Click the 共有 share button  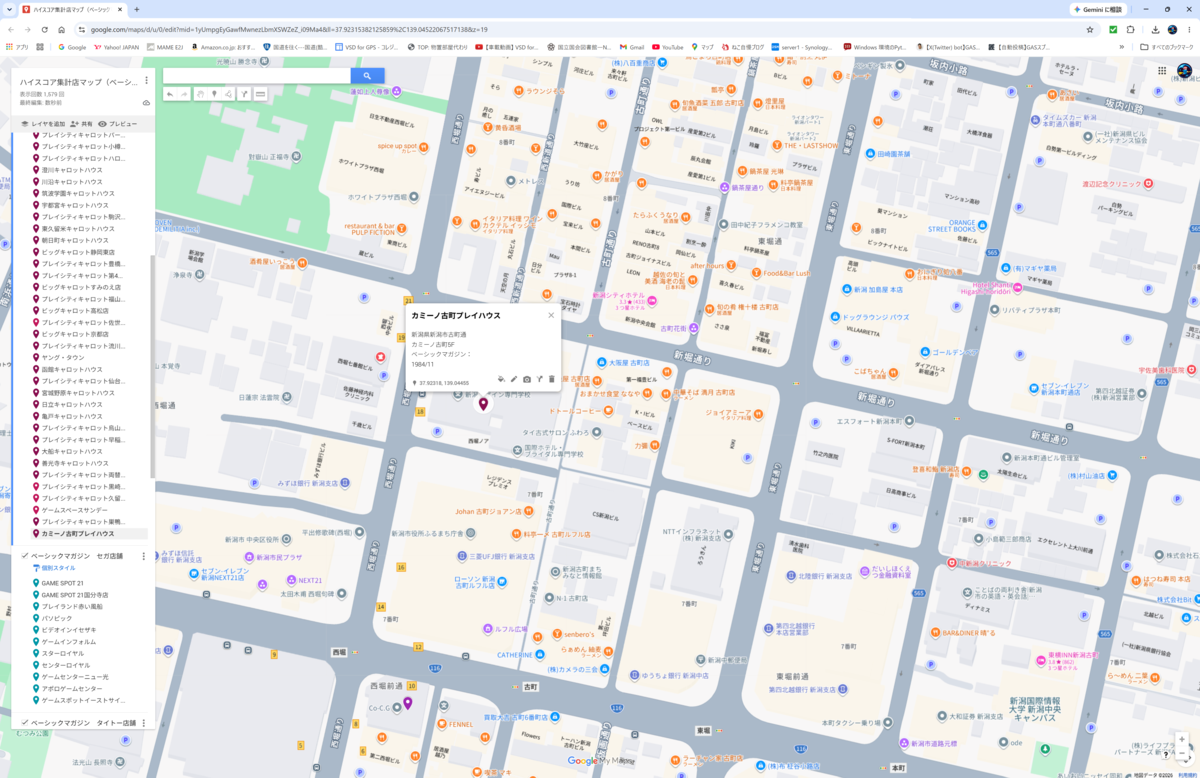[81, 124]
